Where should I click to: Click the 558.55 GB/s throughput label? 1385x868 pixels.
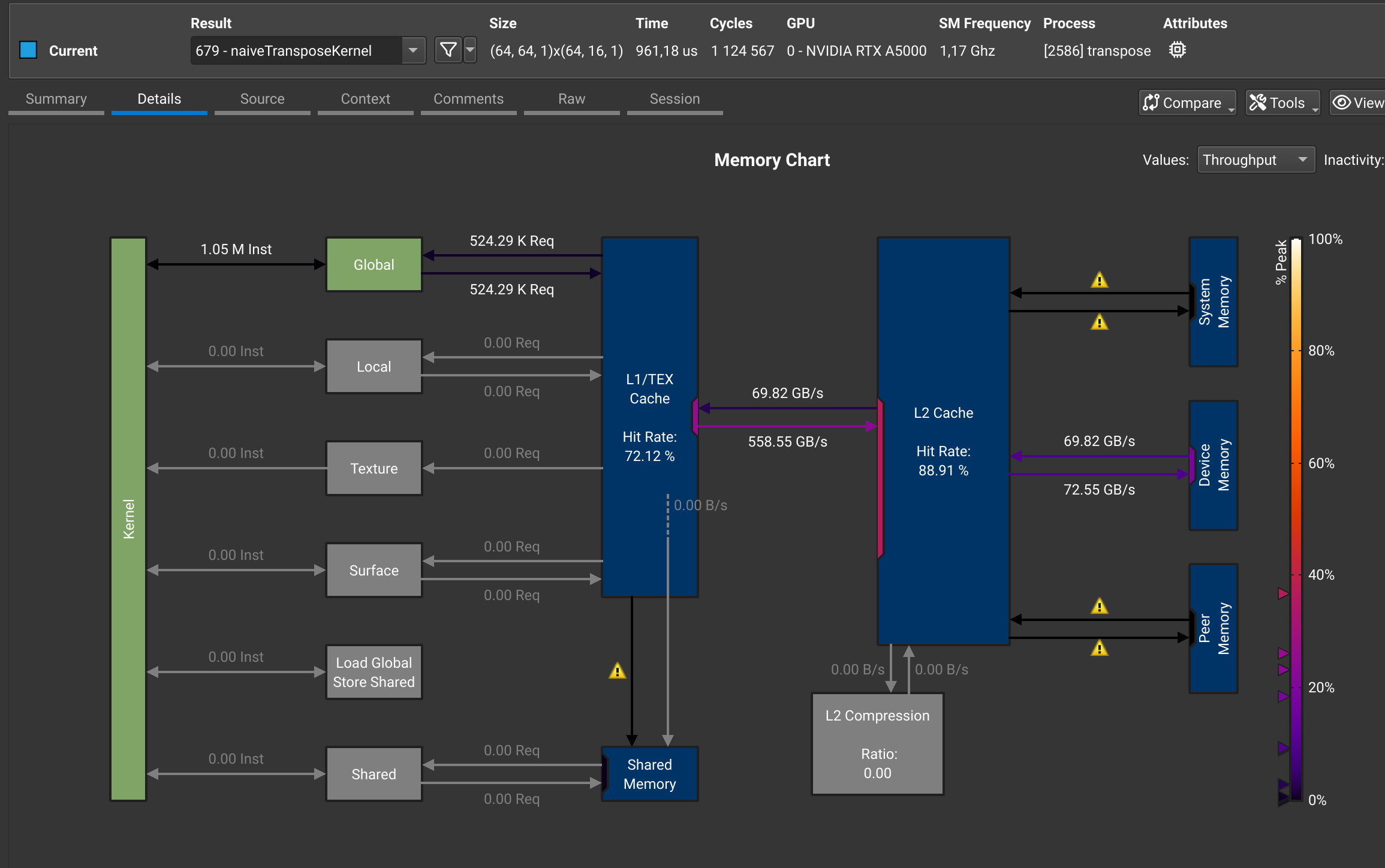788,442
